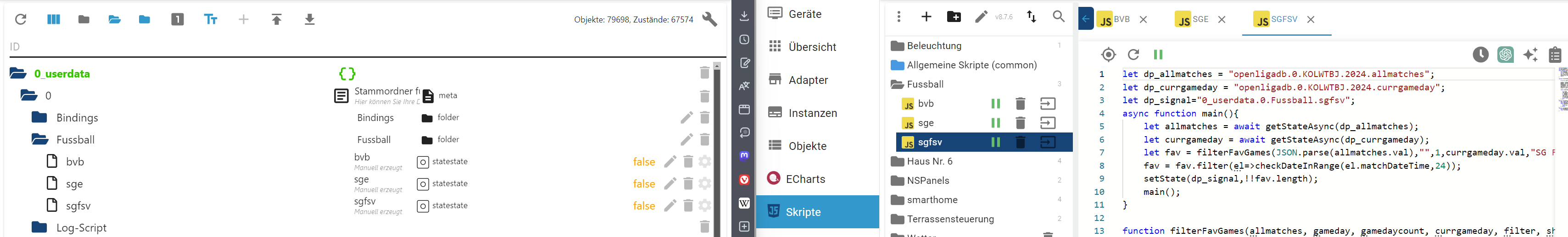
Task: Pause the running script in editor toolbar
Action: tap(1158, 55)
